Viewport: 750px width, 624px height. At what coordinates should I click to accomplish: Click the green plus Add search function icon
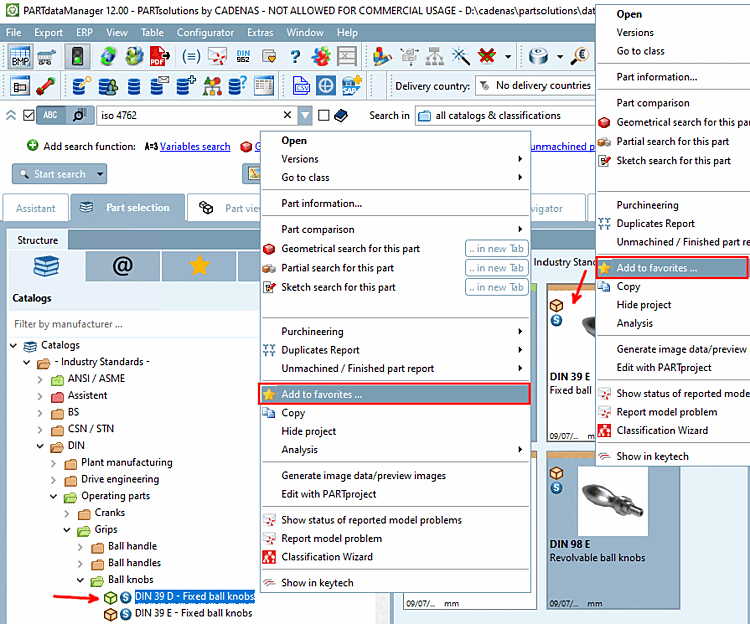pyautogui.click(x=33, y=145)
